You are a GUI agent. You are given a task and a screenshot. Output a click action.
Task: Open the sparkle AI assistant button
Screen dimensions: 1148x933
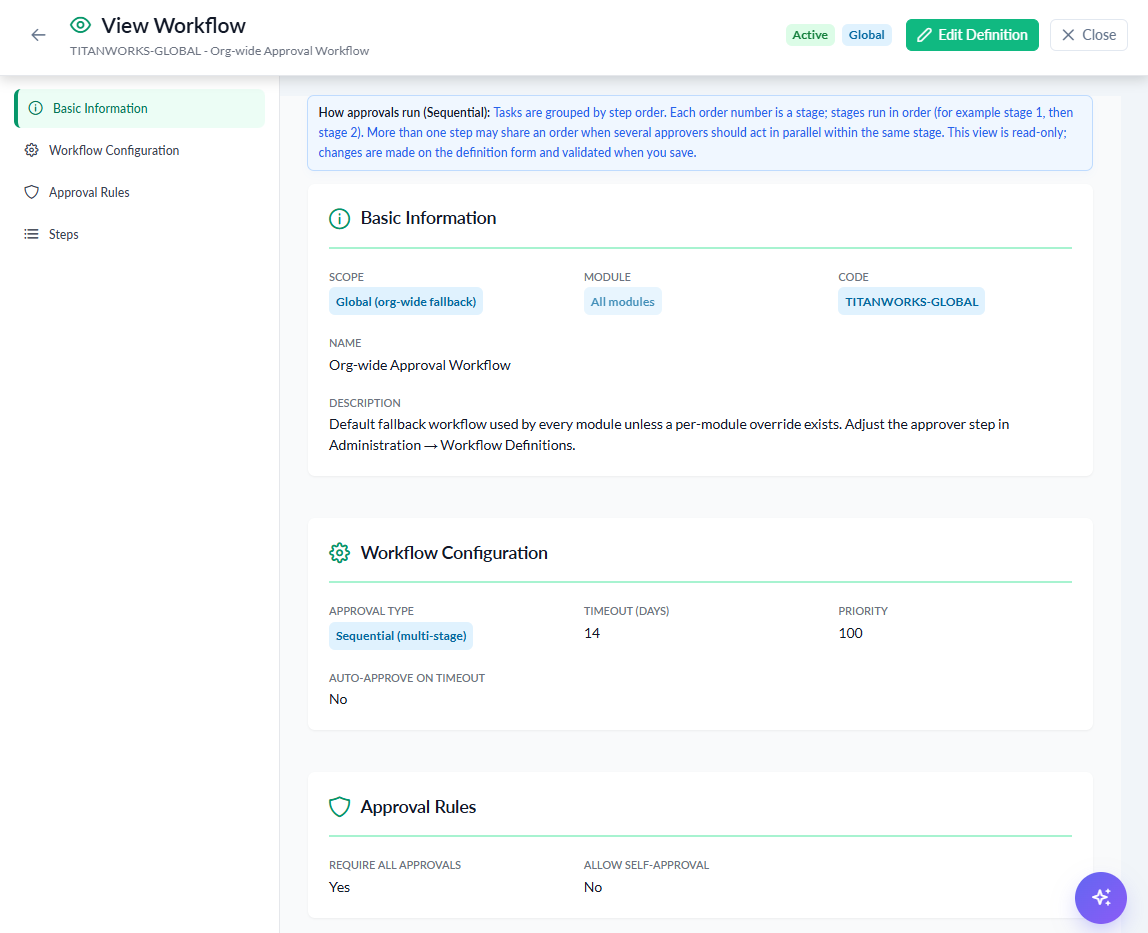(1100, 898)
